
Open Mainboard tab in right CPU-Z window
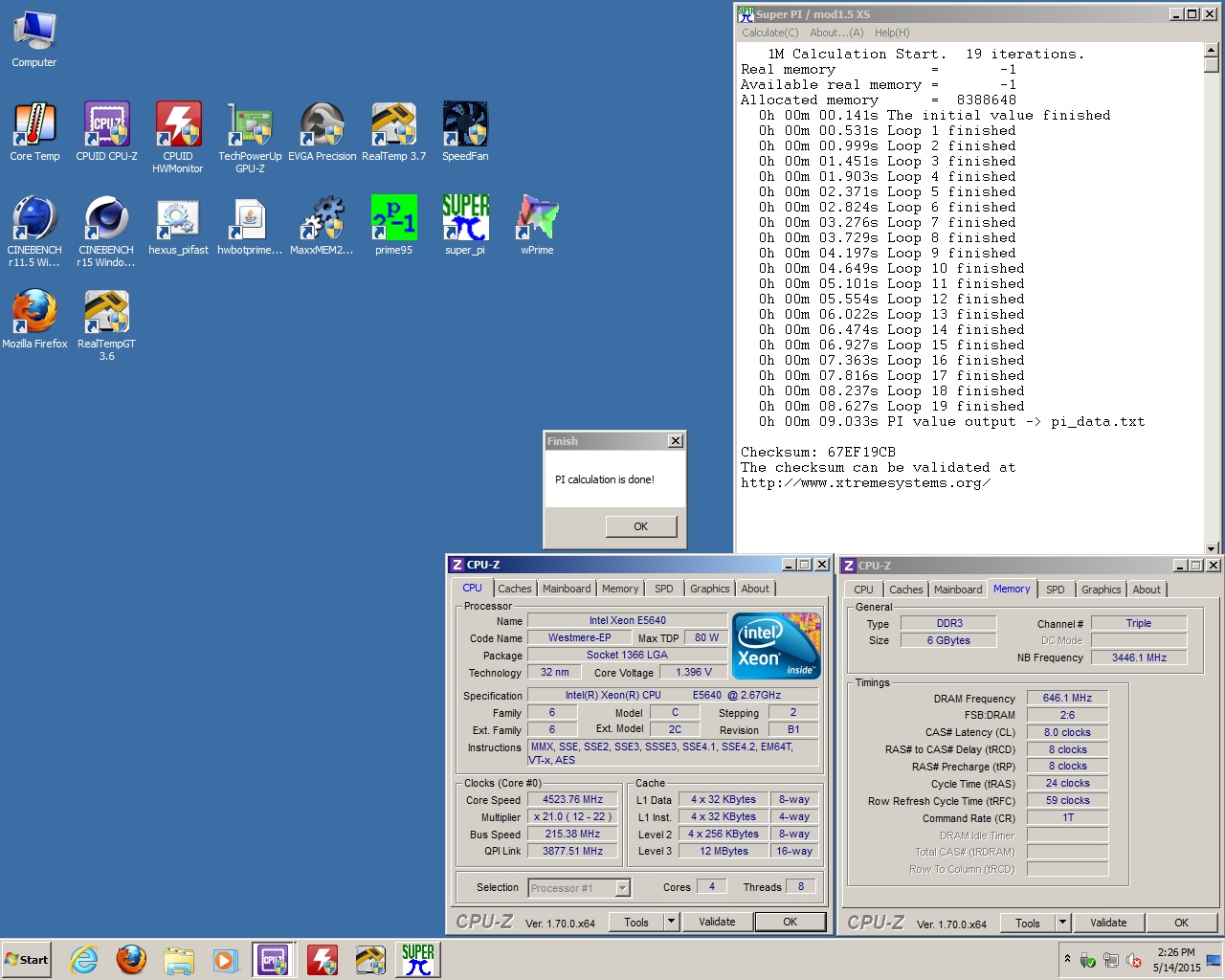(x=958, y=590)
